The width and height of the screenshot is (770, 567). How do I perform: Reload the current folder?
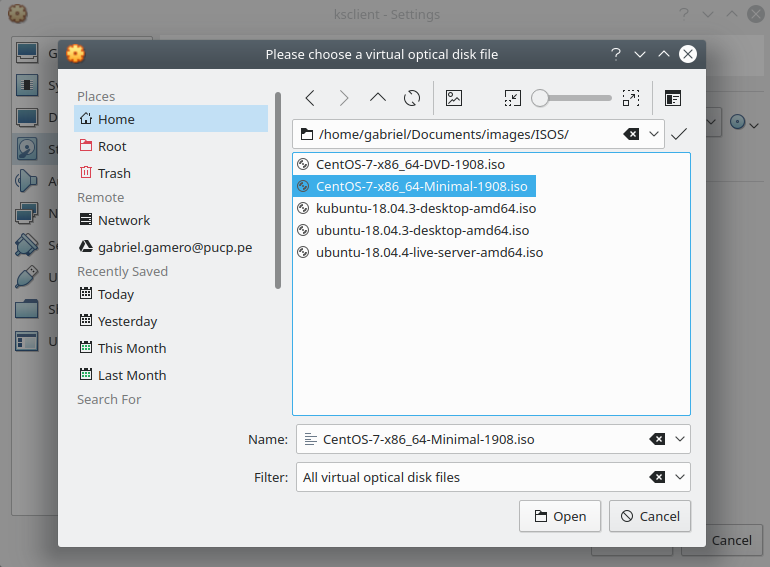coord(412,98)
